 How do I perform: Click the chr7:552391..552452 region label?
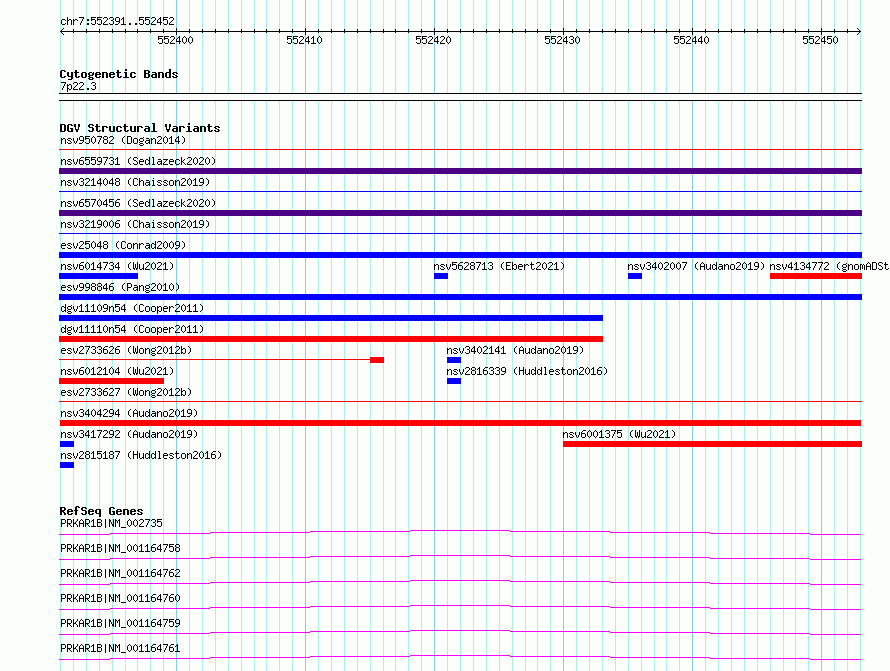[117, 21]
